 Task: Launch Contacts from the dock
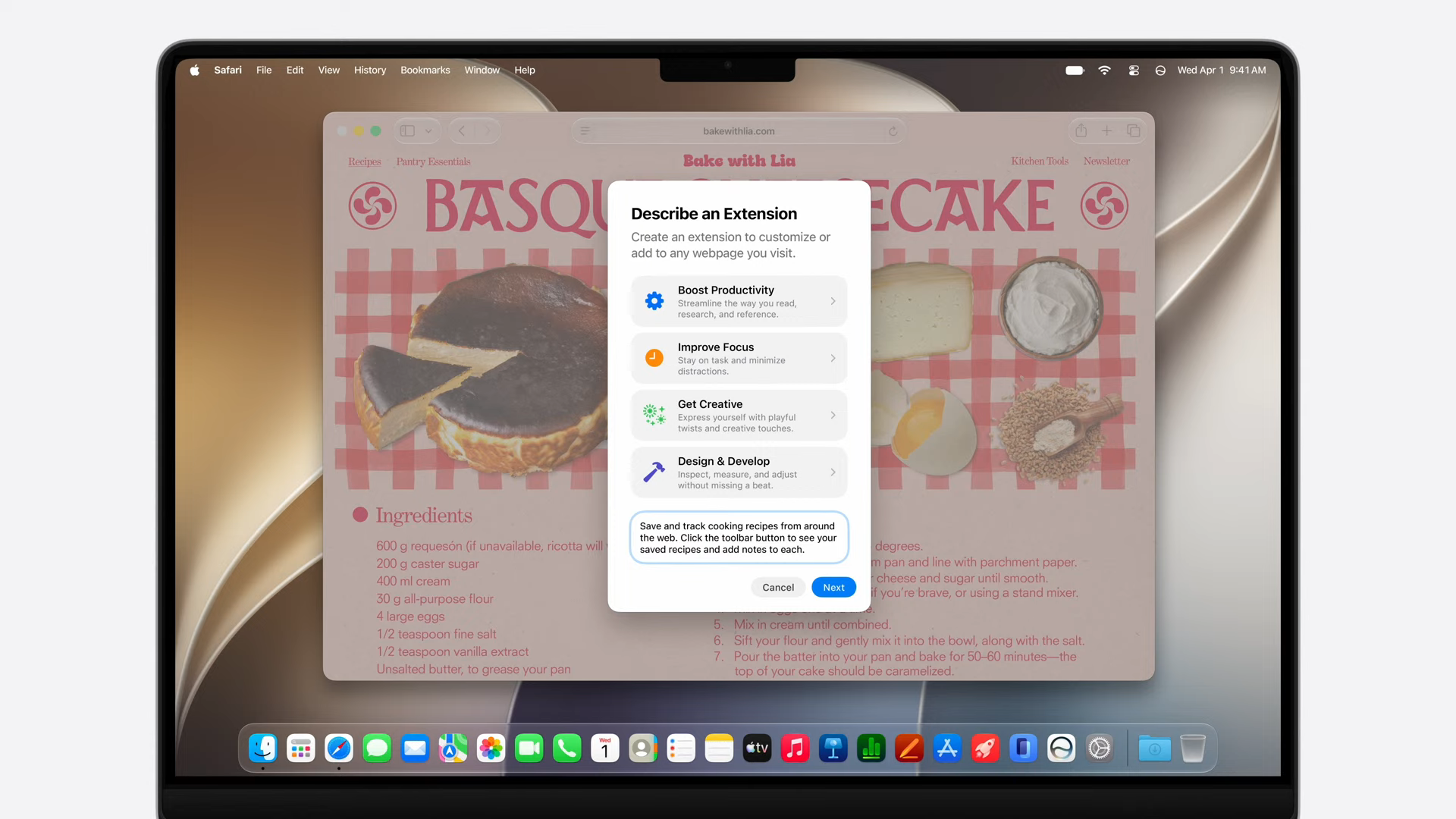coord(643,748)
